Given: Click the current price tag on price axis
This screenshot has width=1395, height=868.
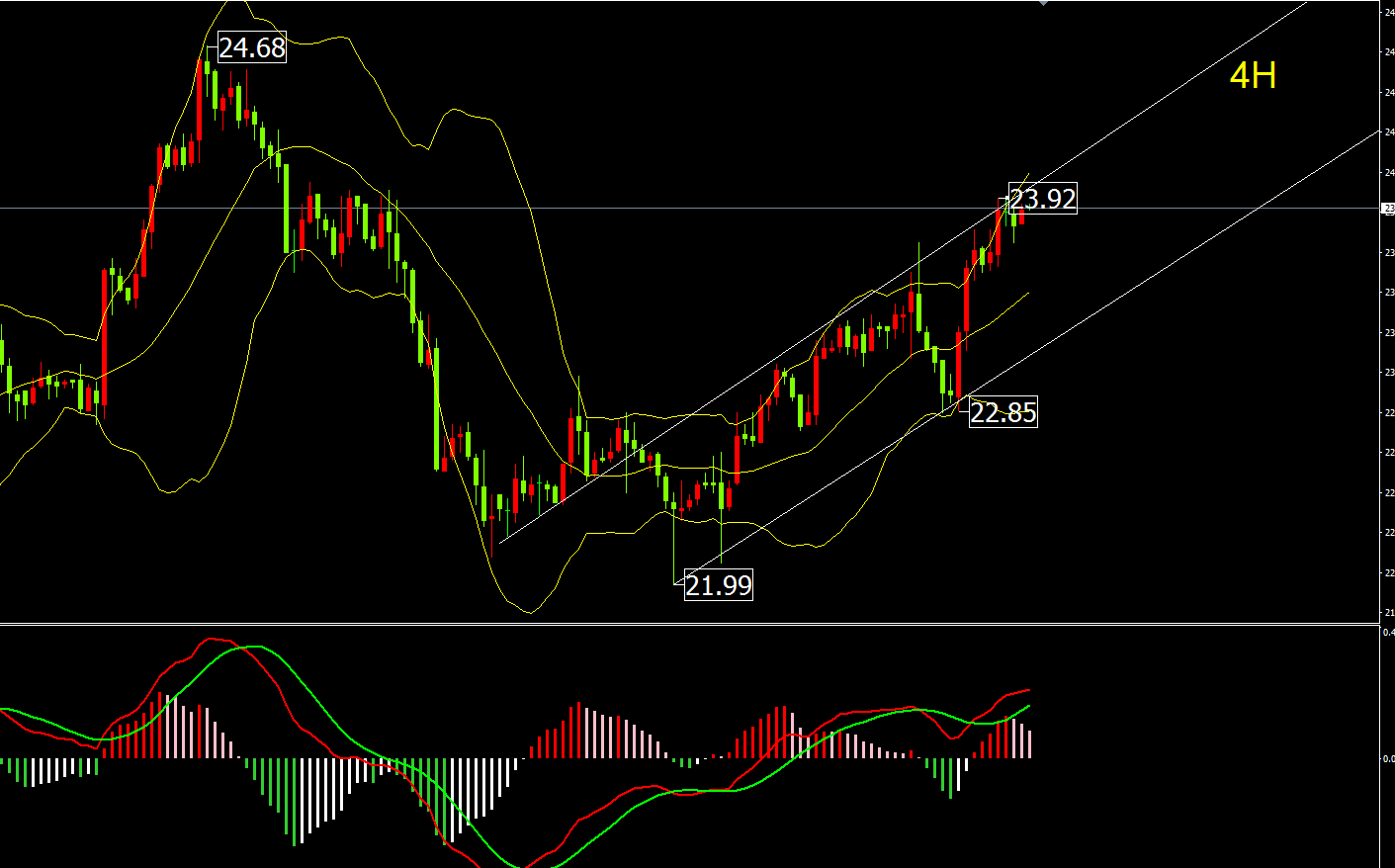Looking at the screenshot, I should pyautogui.click(x=1387, y=209).
